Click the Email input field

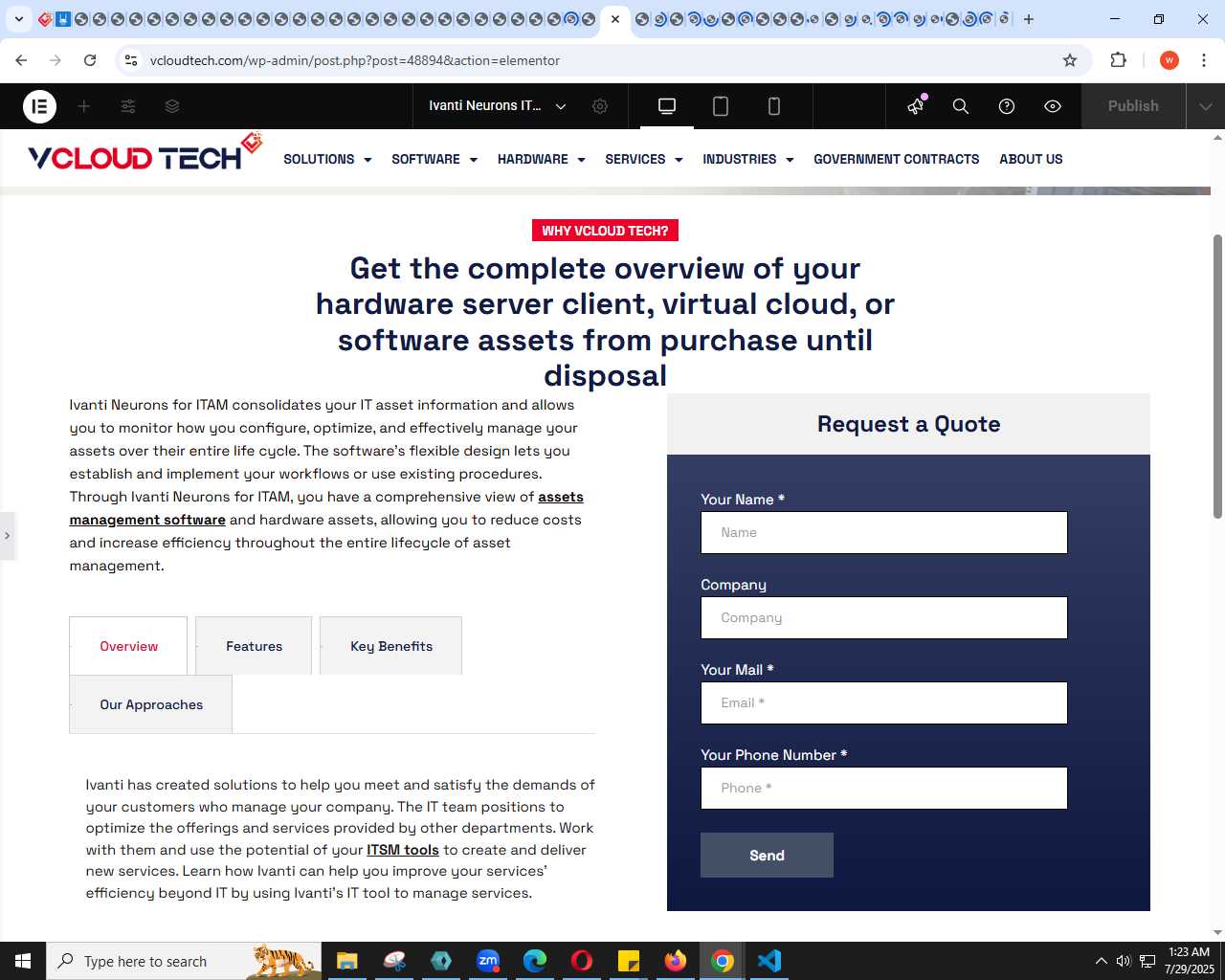click(884, 702)
